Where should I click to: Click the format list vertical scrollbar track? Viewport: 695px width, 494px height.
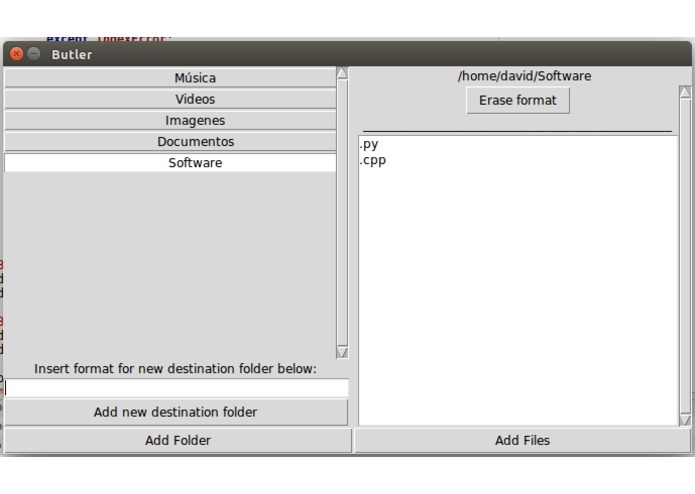point(685,256)
